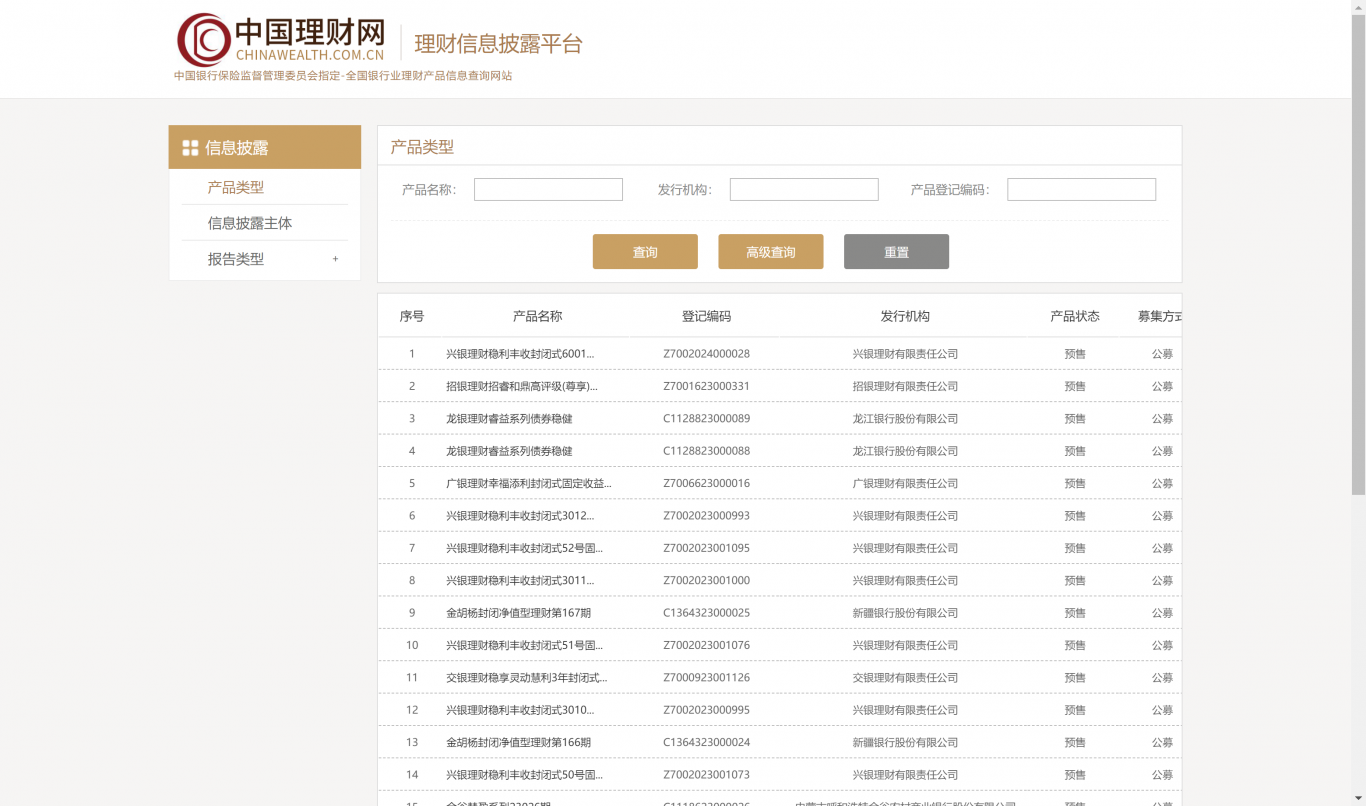The image size is (1366, 806).
Task: Click code Z7002023001000
Action: pos(707,580)
